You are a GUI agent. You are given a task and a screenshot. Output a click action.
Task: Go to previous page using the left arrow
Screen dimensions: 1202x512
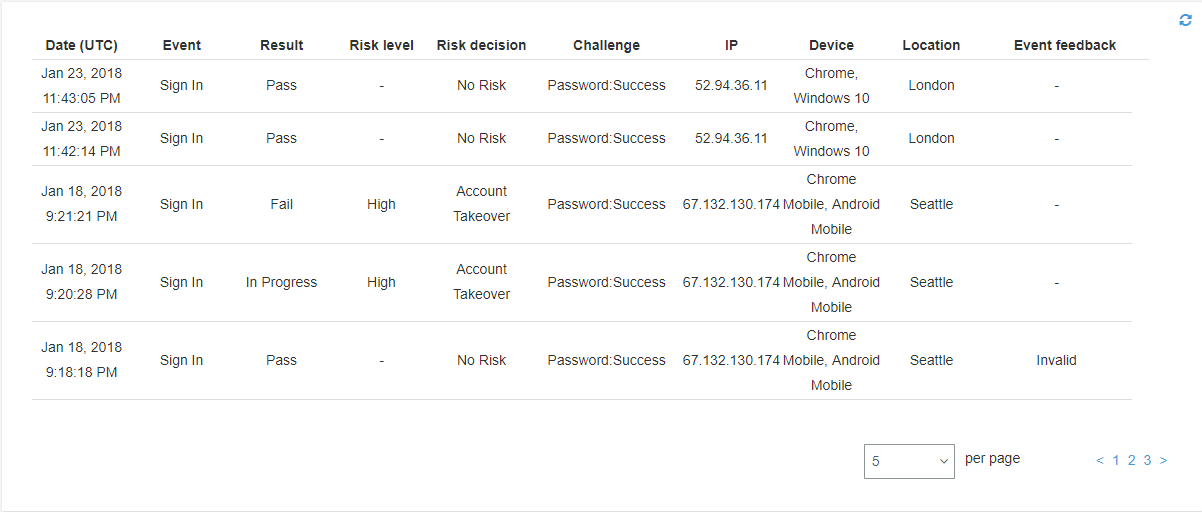click(x=1100, y=461)
